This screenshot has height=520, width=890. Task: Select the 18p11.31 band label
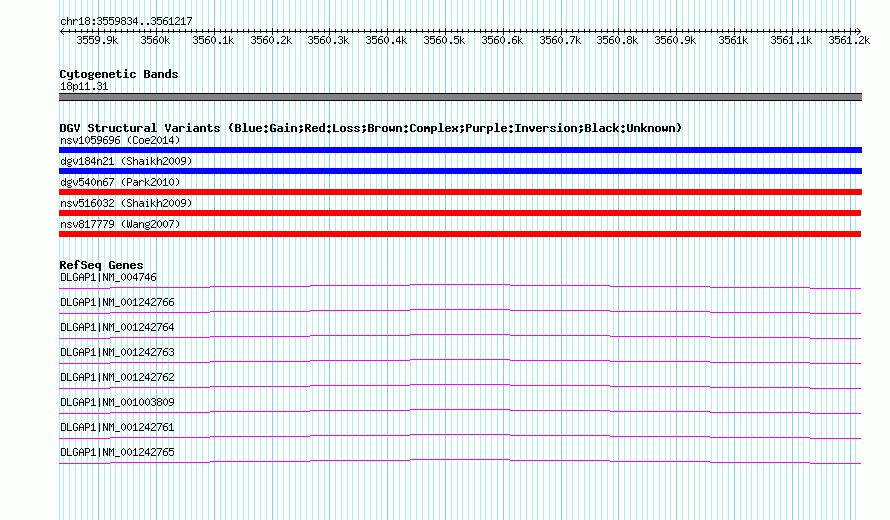[84, 86]
